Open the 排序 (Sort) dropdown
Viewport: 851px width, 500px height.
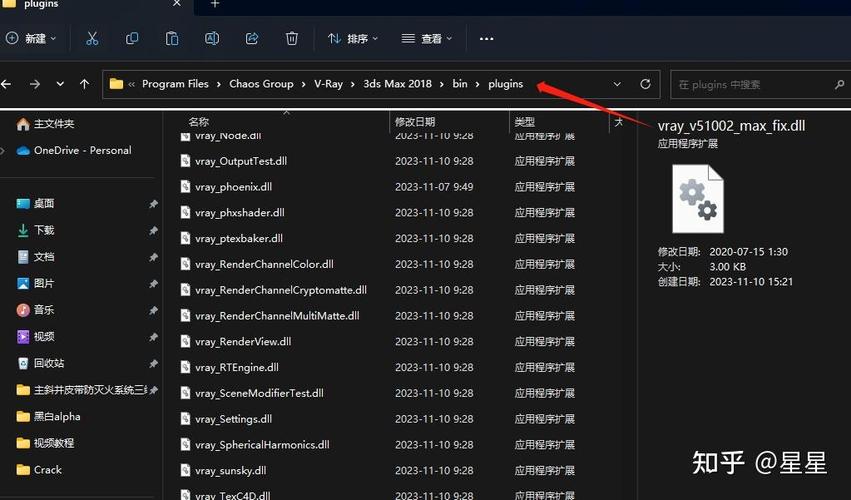[353, 38]
